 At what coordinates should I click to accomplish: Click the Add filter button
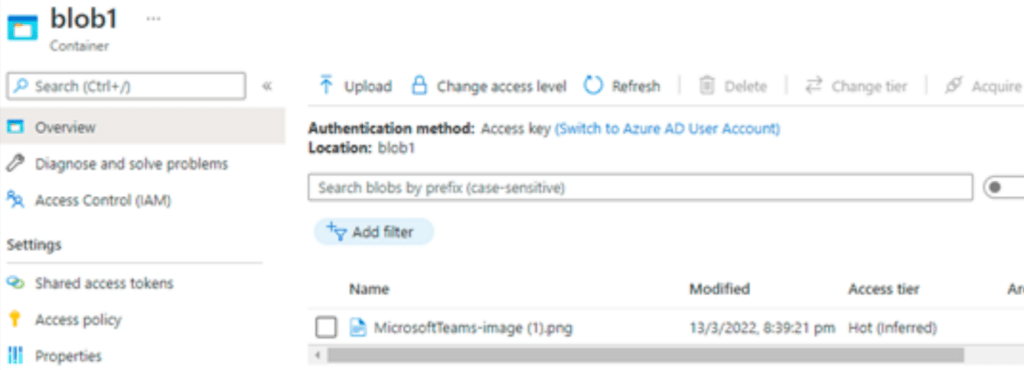(374, 232)
